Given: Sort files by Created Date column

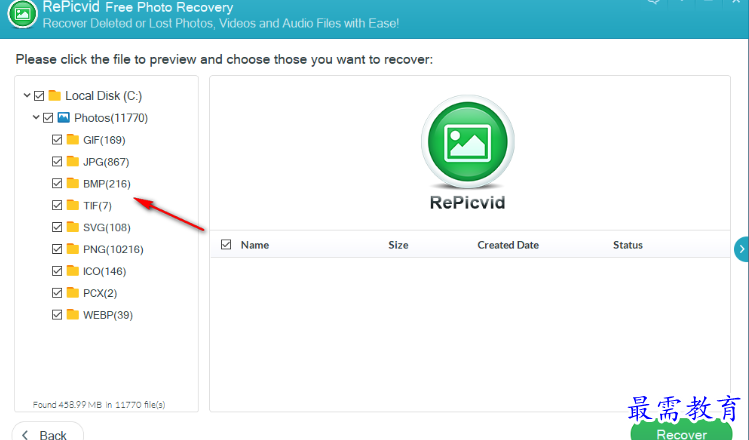Looking at the screenshot, I should [x=508, y=245].
